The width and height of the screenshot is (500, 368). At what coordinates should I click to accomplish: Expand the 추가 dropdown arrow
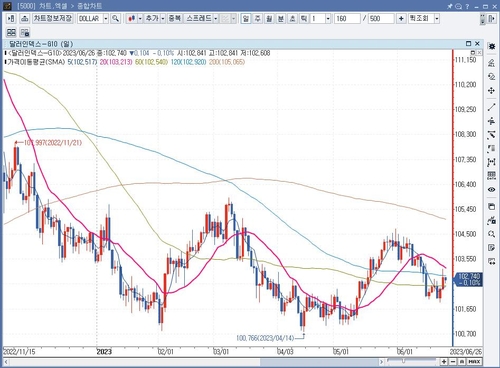click(163, 19)
